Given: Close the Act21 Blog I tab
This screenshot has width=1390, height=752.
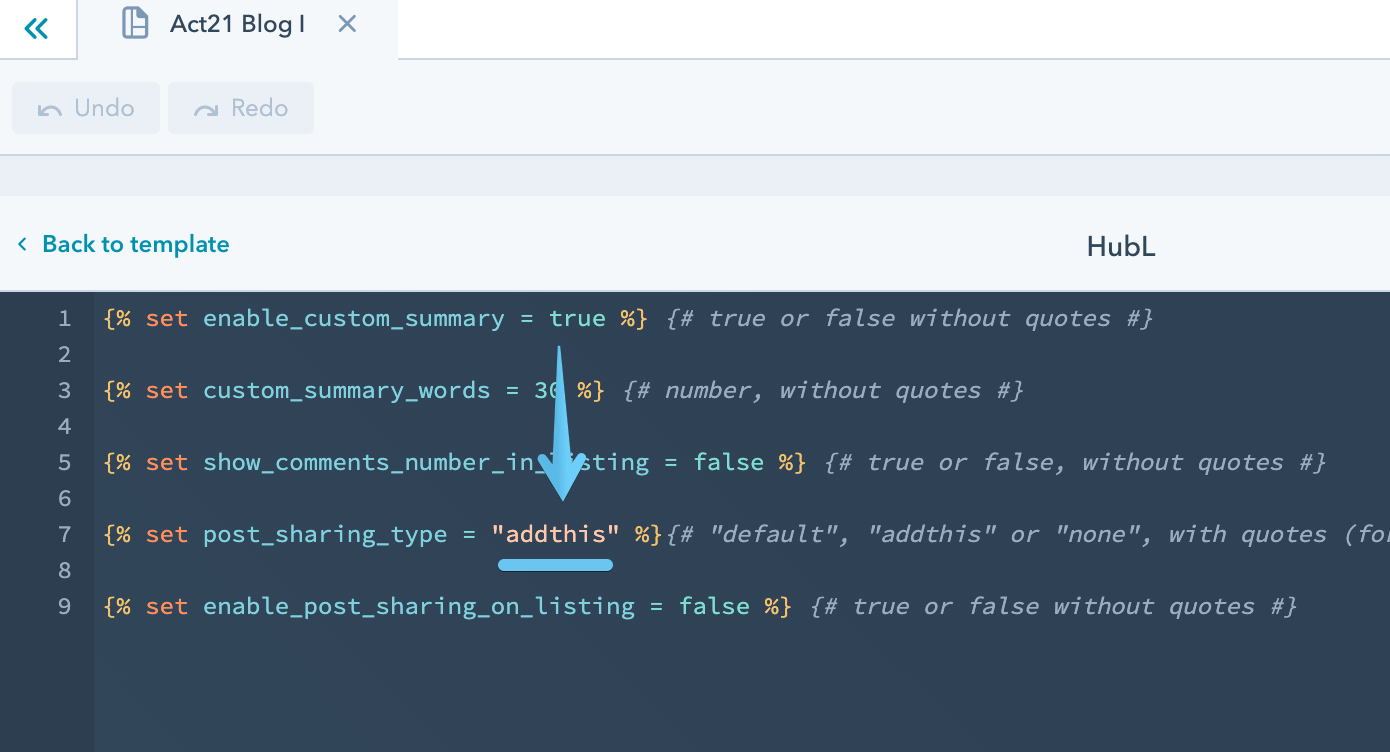Looking at the screenshot, I should [347, 23].
